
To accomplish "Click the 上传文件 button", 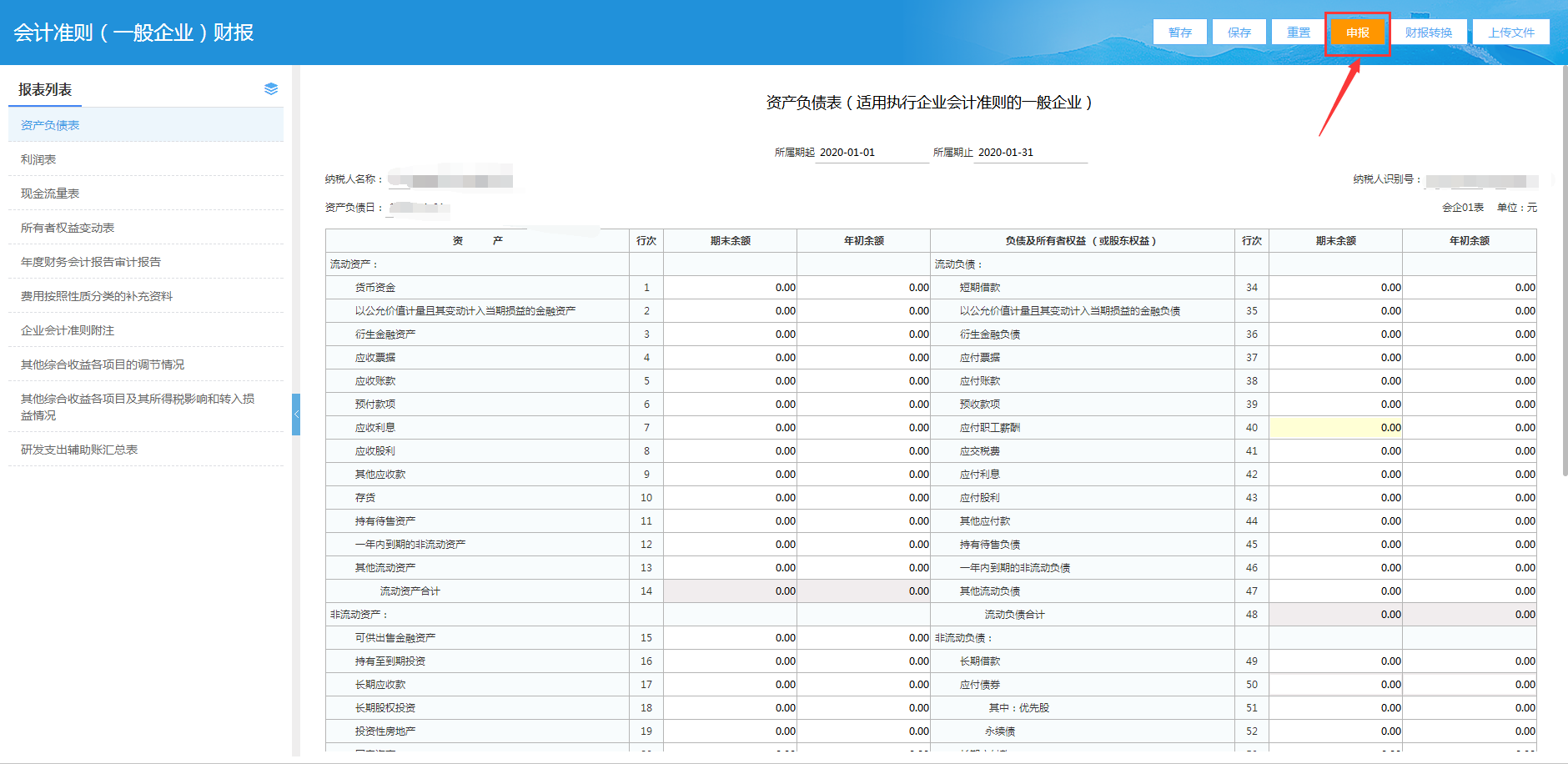I will [x=1510, y=33].
